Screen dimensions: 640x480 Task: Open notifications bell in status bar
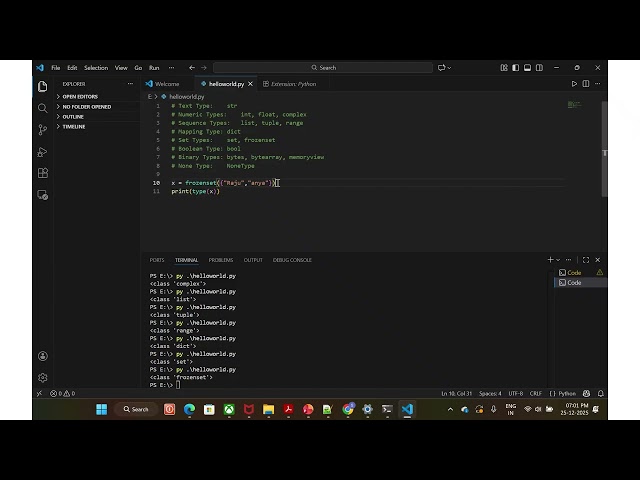(x=600, y=393)
